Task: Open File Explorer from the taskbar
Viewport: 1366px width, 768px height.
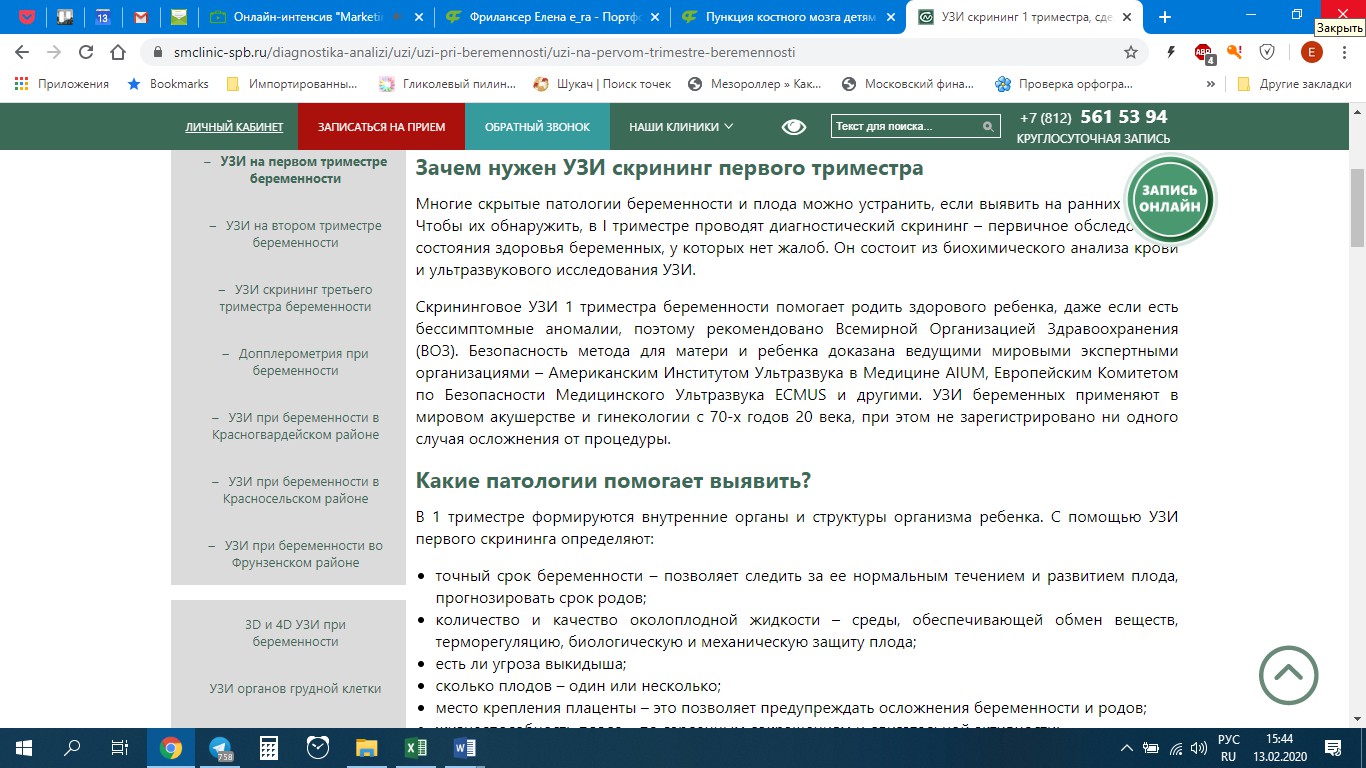Action: click(x=367, y=748)
